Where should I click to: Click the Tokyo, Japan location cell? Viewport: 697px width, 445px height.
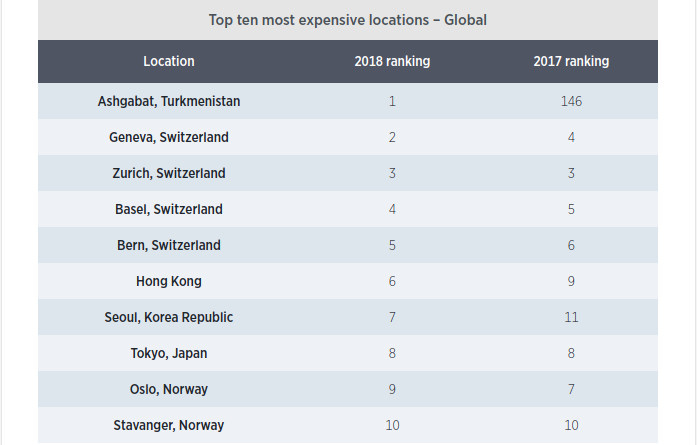pyautogui.click(x=169, y=353)
